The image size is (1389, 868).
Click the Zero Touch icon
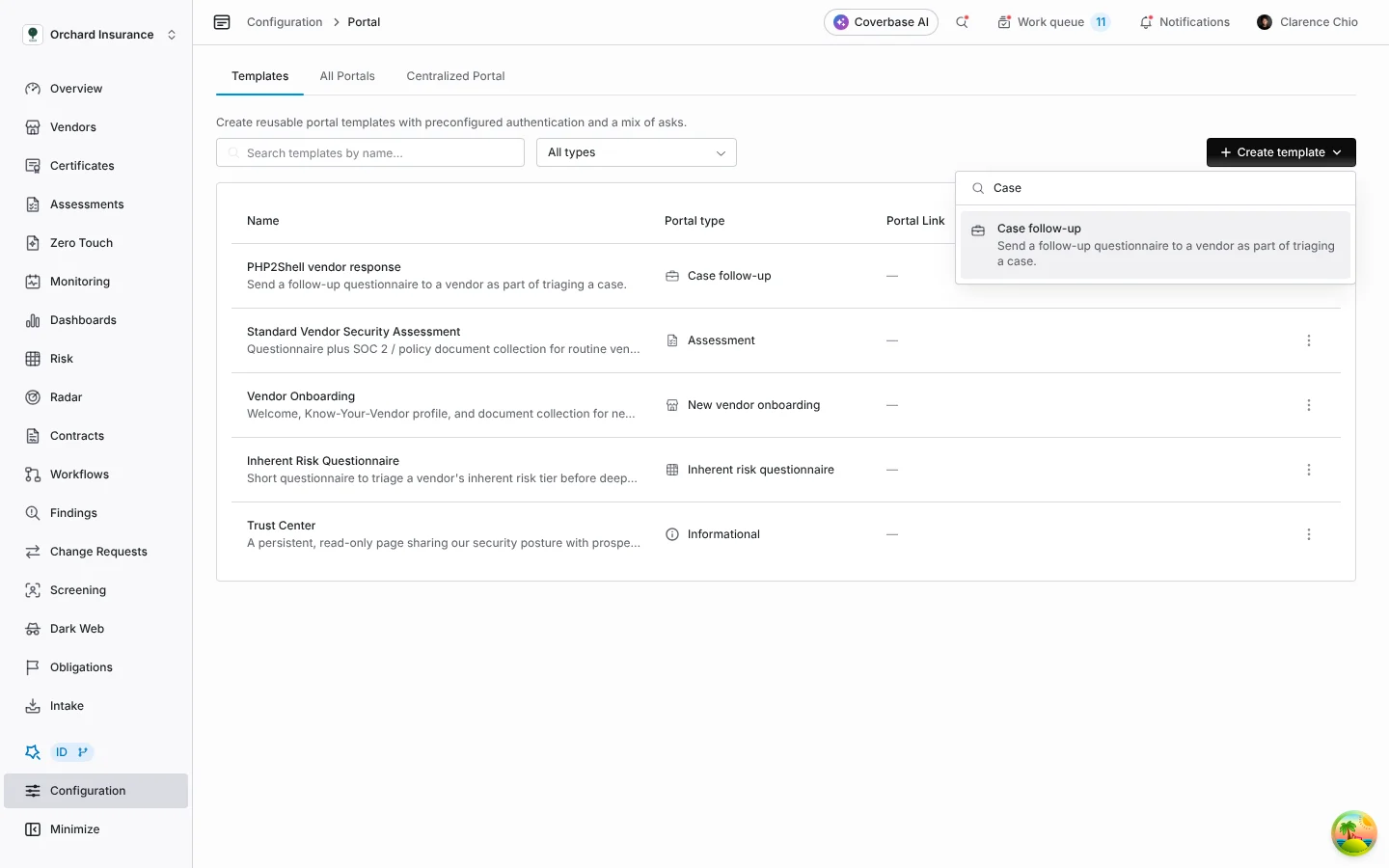(33, 243)
